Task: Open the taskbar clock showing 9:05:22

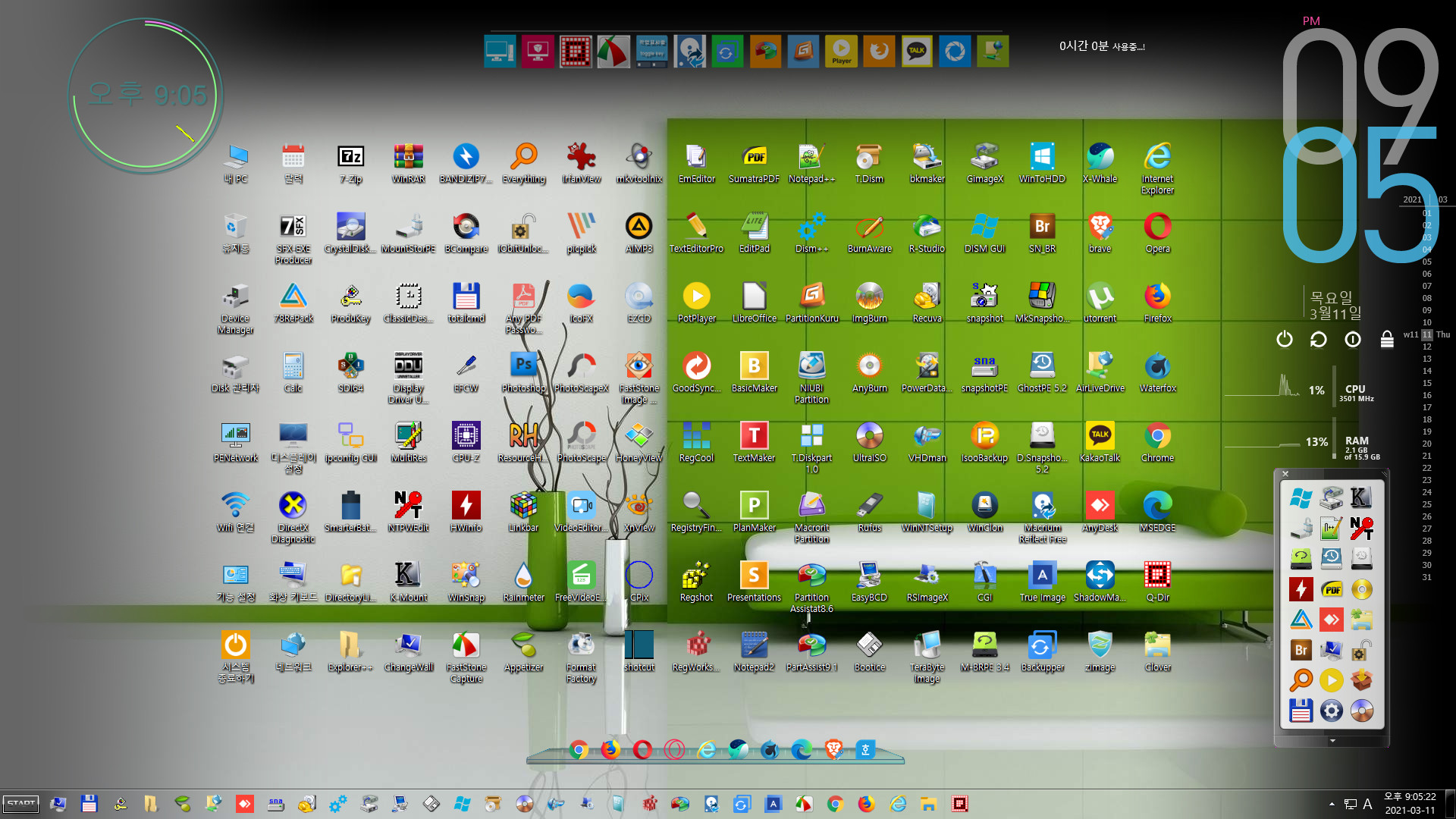Action: 1410,803
